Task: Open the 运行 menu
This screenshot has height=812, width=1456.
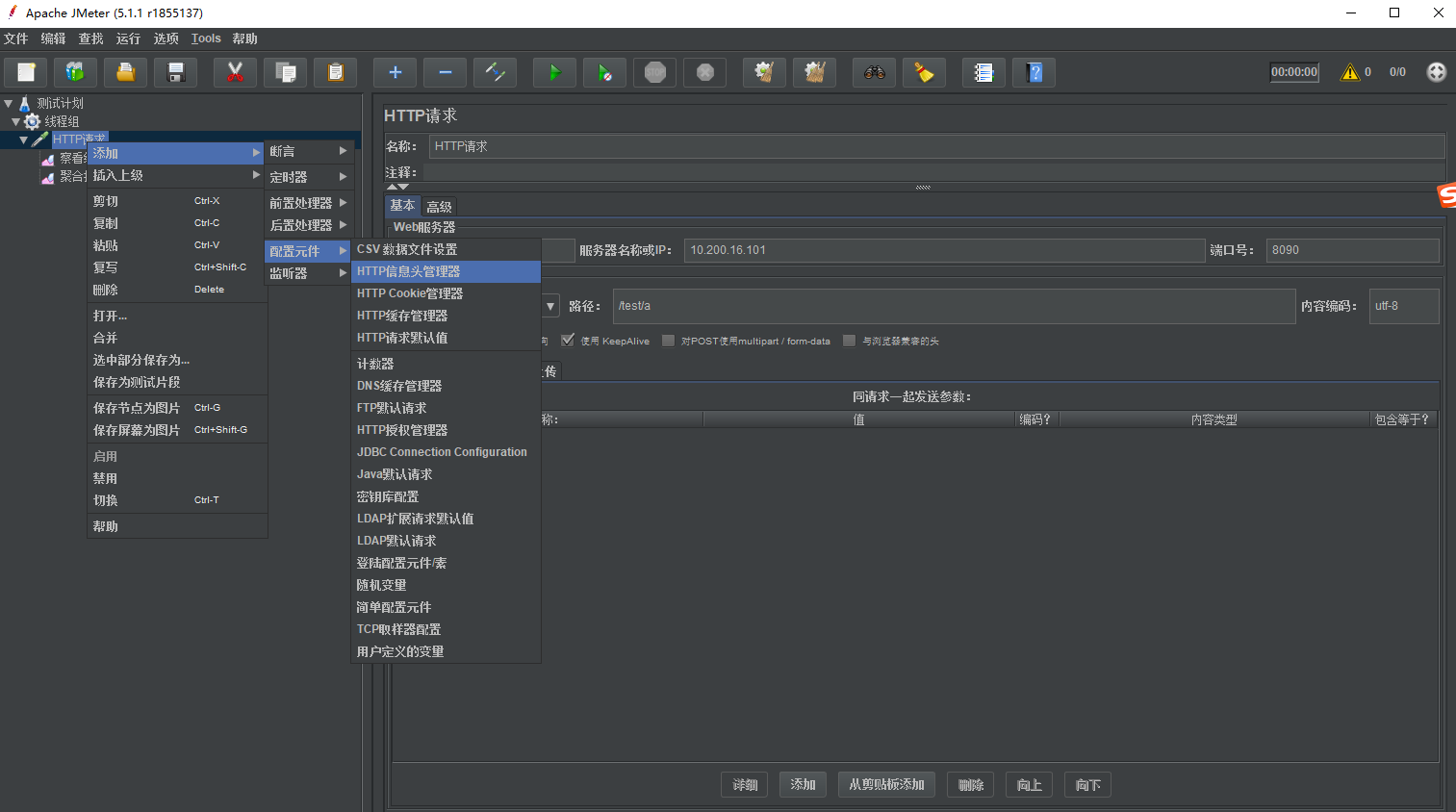Action: coord(128,38)
